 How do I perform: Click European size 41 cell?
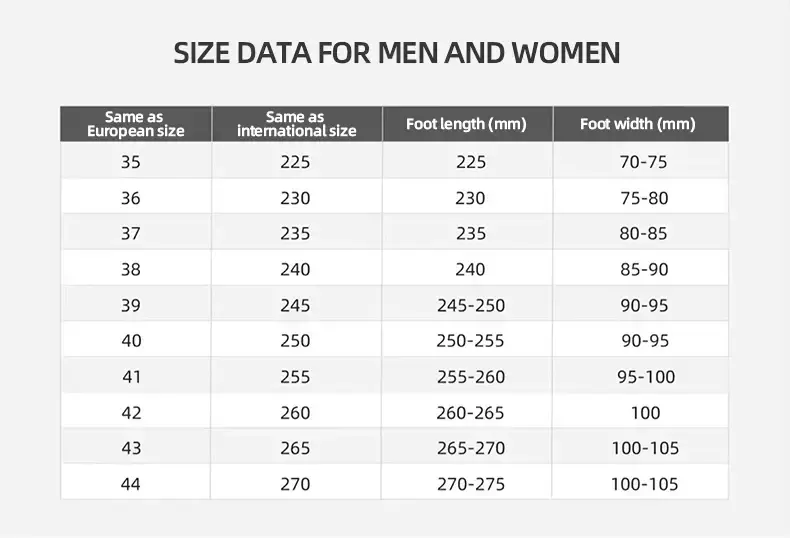pos(136,375)
